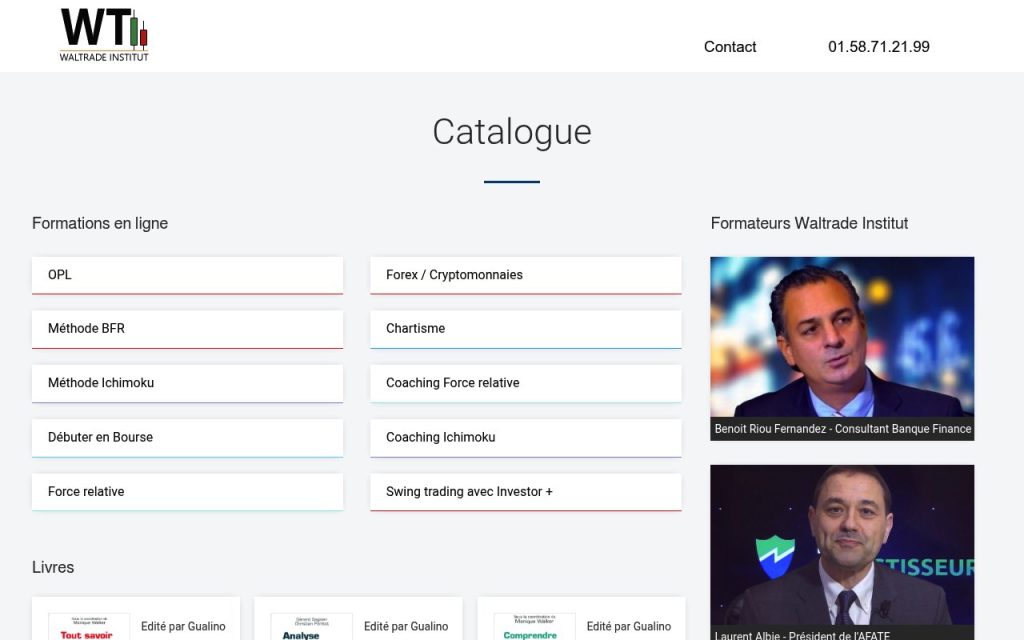Open the Analyse book cover
Image resolution: width=1024 pixels, height=640 pixels.
[x=312, y=627]
